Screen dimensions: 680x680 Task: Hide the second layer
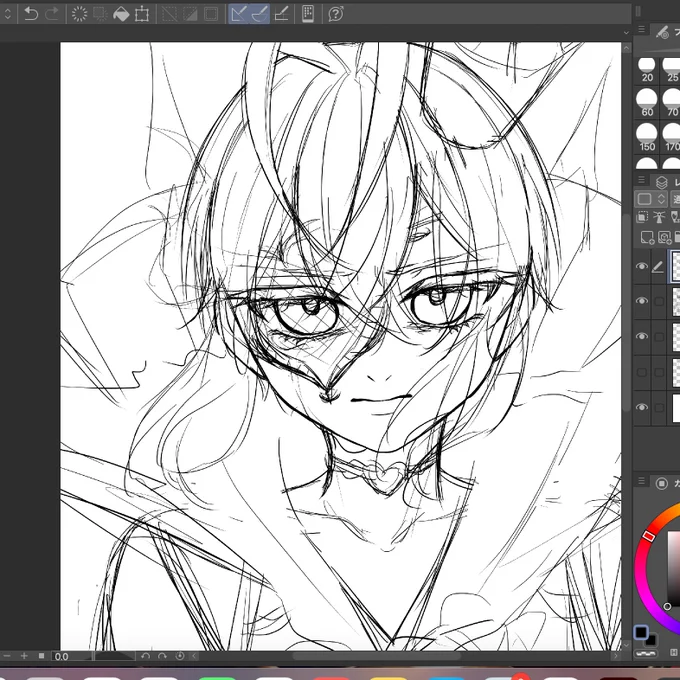(x=642, y=301)
